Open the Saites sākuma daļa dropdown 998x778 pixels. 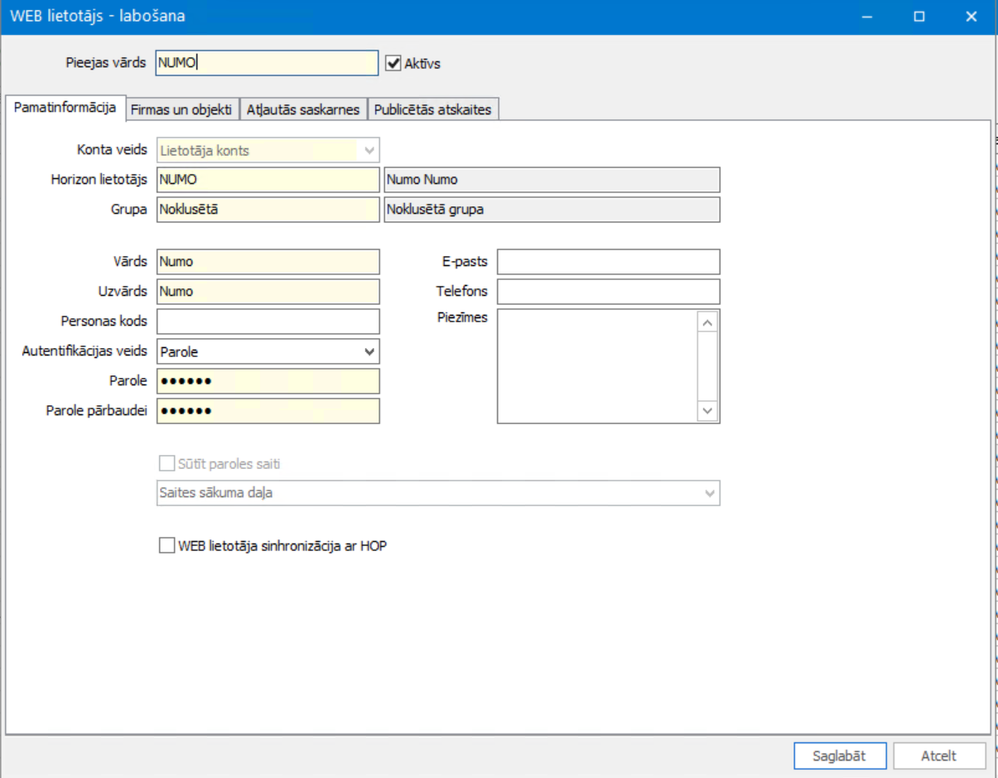438,493
